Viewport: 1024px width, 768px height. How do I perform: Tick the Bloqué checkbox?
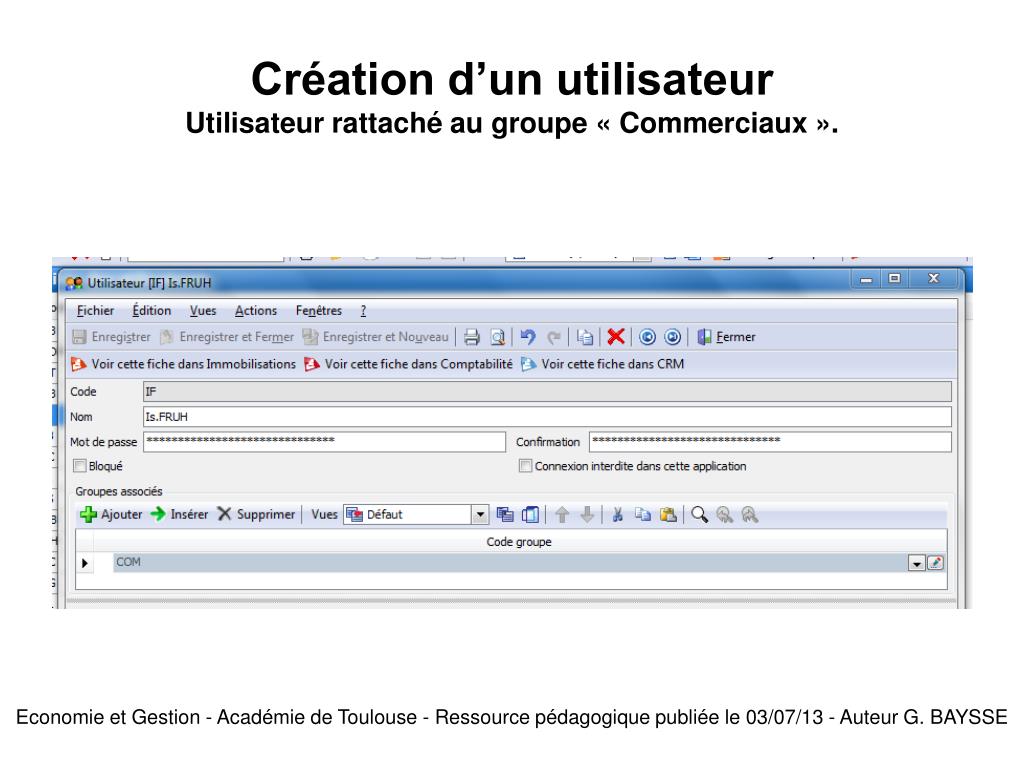[x=80, y=466]
